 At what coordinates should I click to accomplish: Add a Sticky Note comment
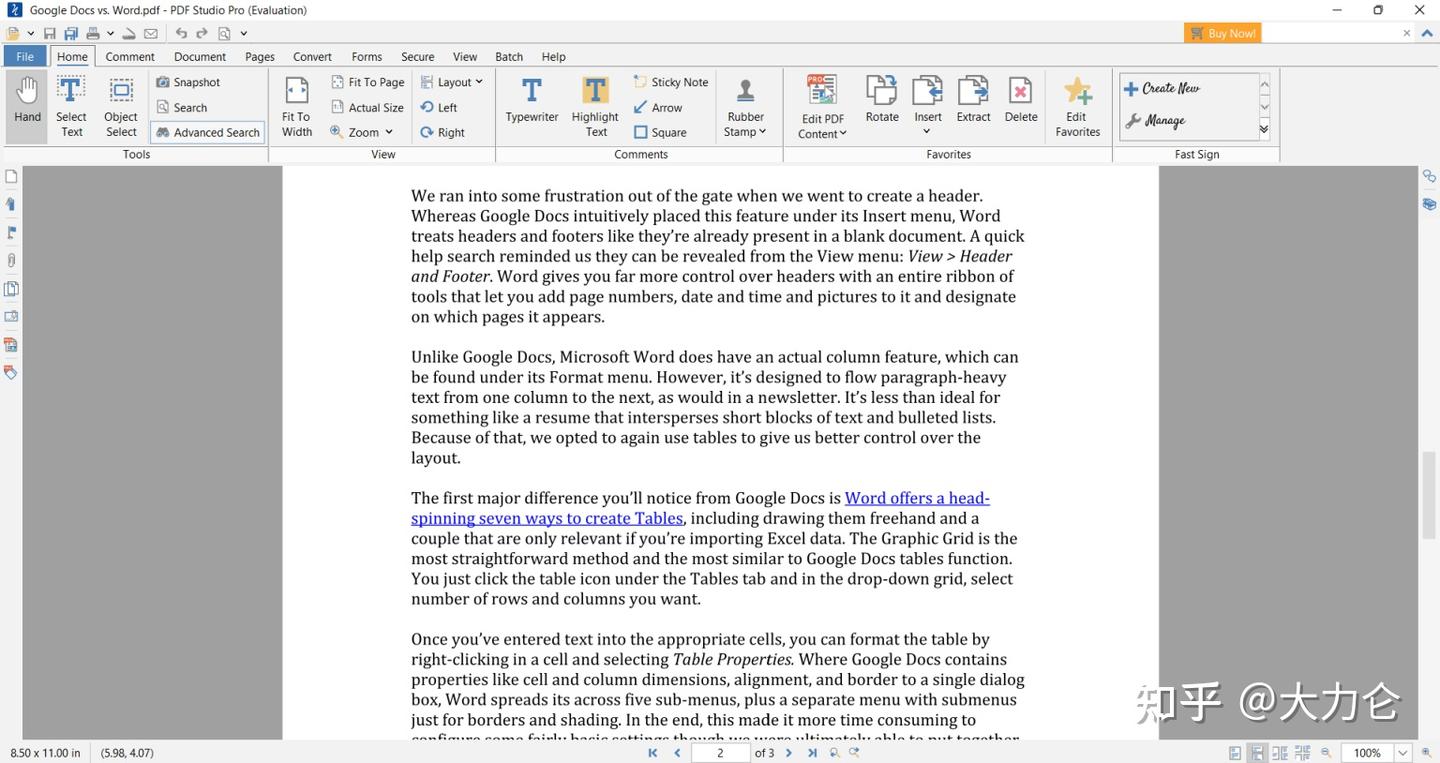click(670, 82)
